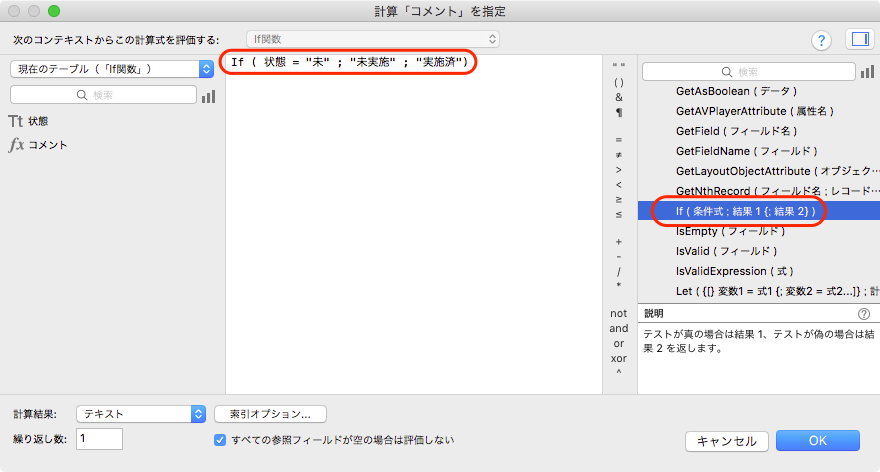The width and height of the screenshot is (880, 472).
Task: Select the 状態 text field in the field list
Action: click(x=38, y=121)
